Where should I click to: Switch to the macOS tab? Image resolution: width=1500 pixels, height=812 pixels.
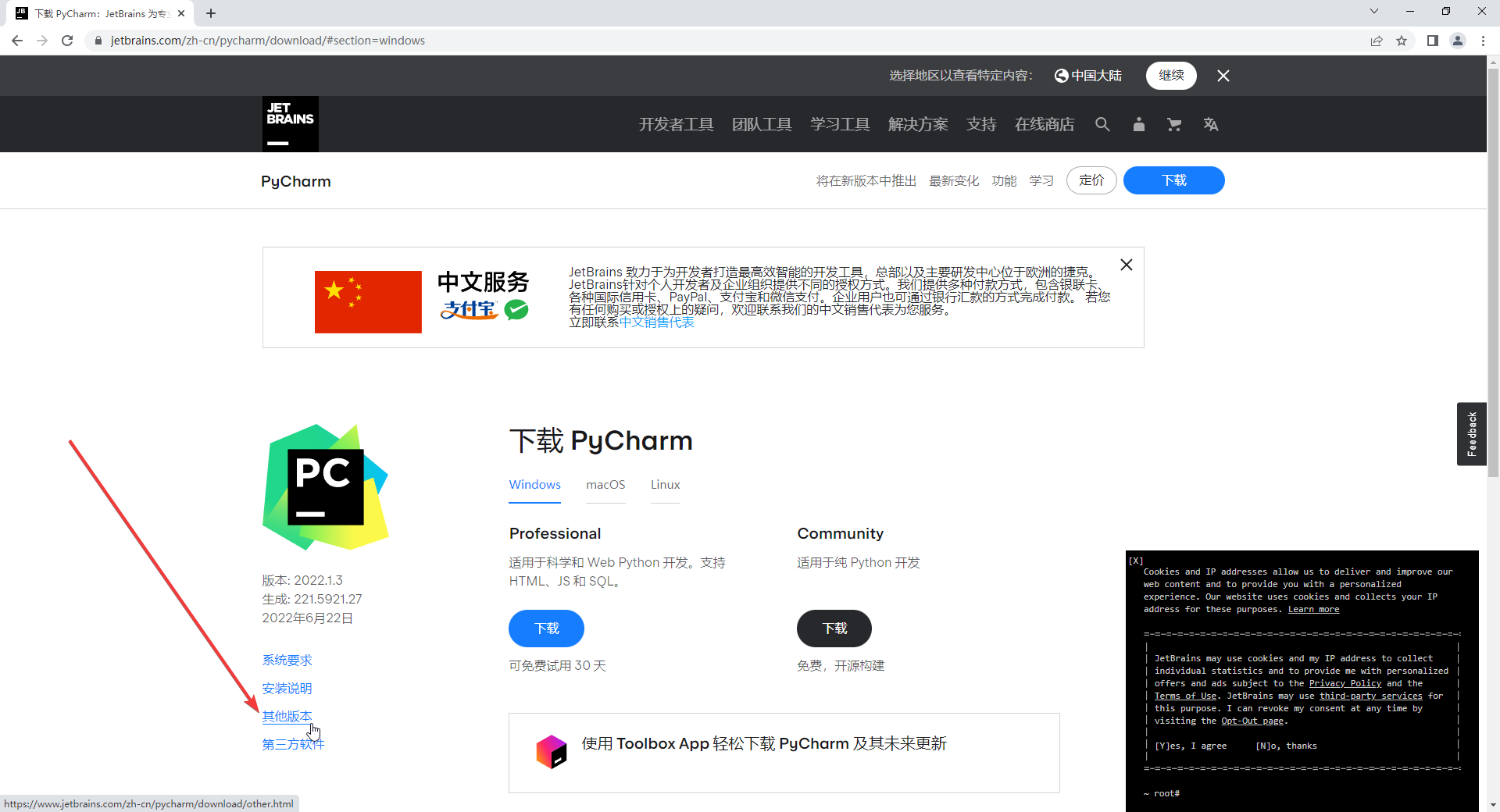point(605,484)
